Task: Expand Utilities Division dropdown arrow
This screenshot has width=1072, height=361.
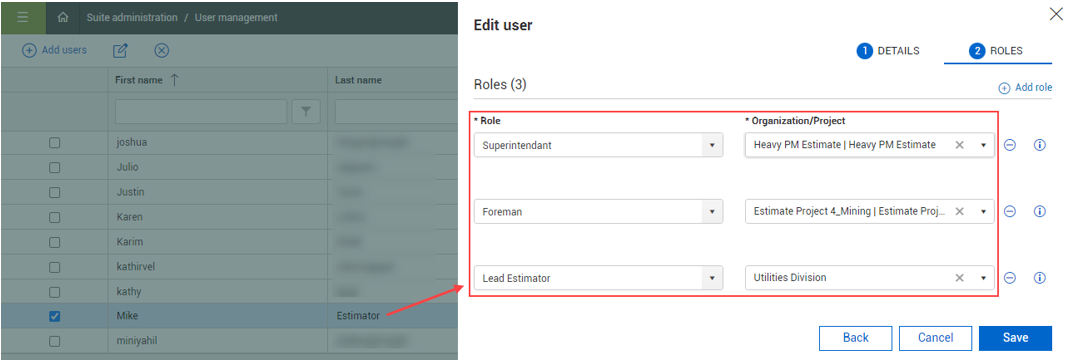Action: tap(983, 278)
